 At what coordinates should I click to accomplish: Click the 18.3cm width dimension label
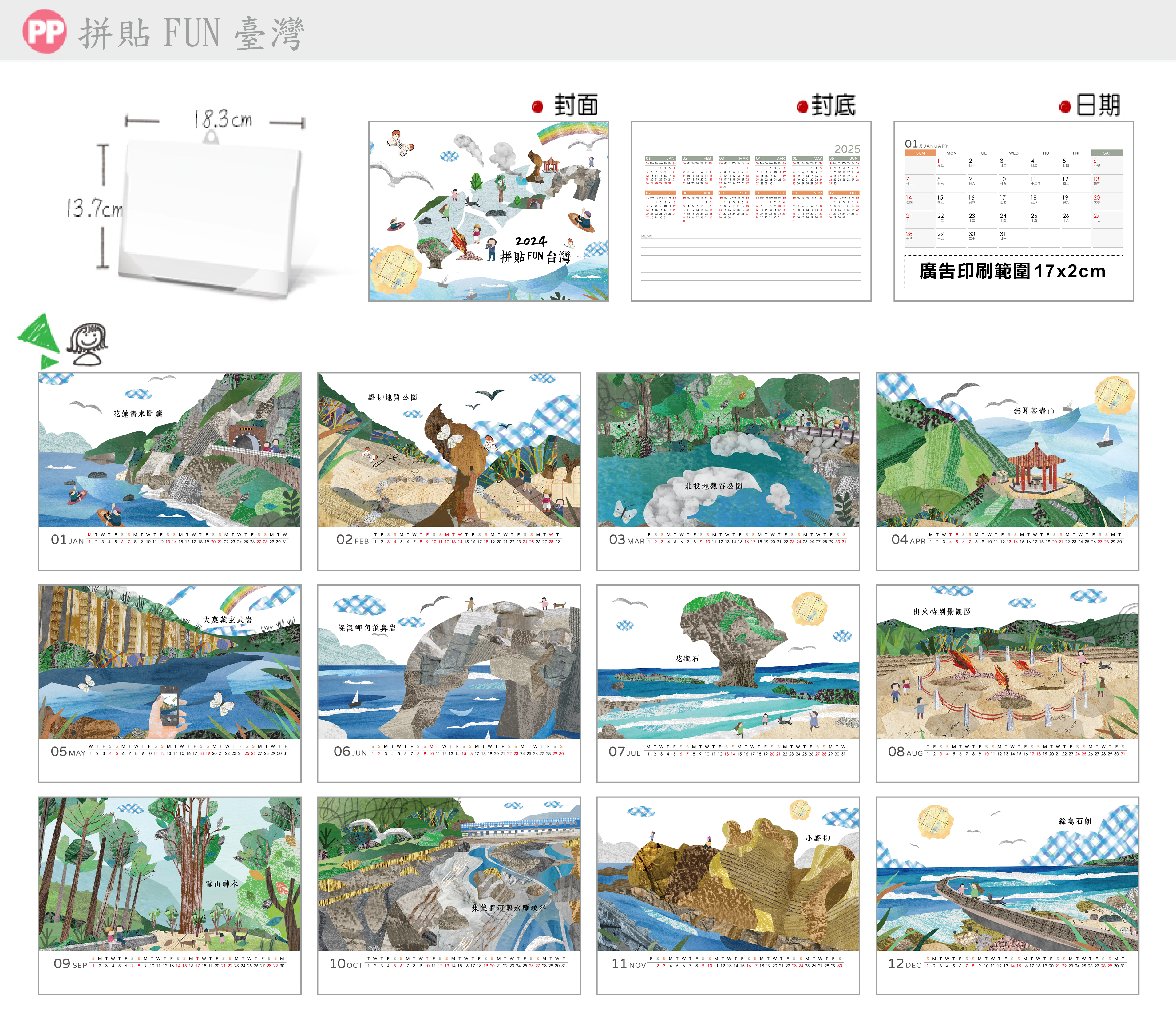pyautogui.click(x=223, y=120)
